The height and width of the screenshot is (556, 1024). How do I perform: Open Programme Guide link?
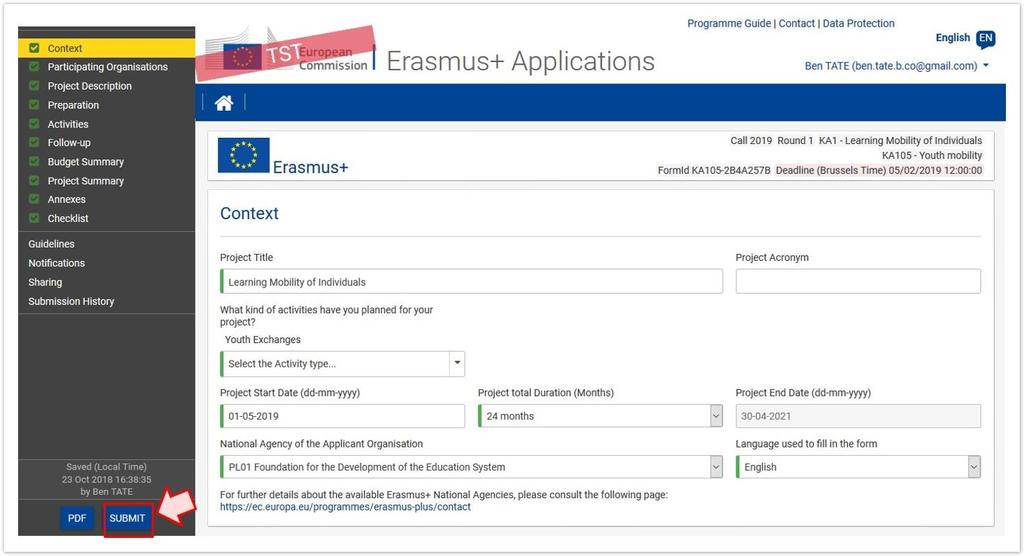pos(729,24)
